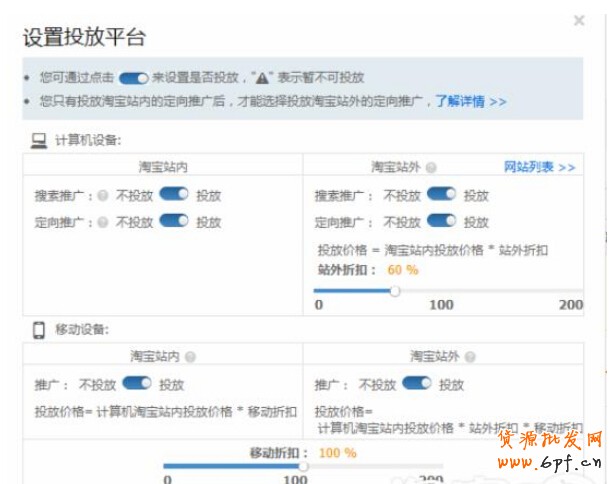
Task: Click the computer monitor icon beside 计算机设备
Action: [x=38, y=141]
